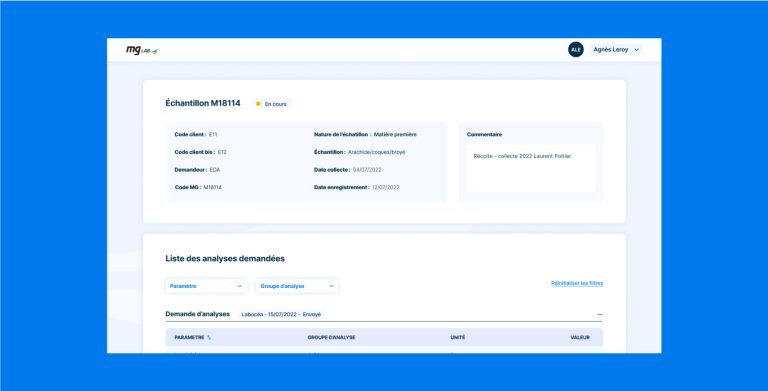
Task: Open the Groupe d'analyse filter dropdown
Action: tap(297, 286)
